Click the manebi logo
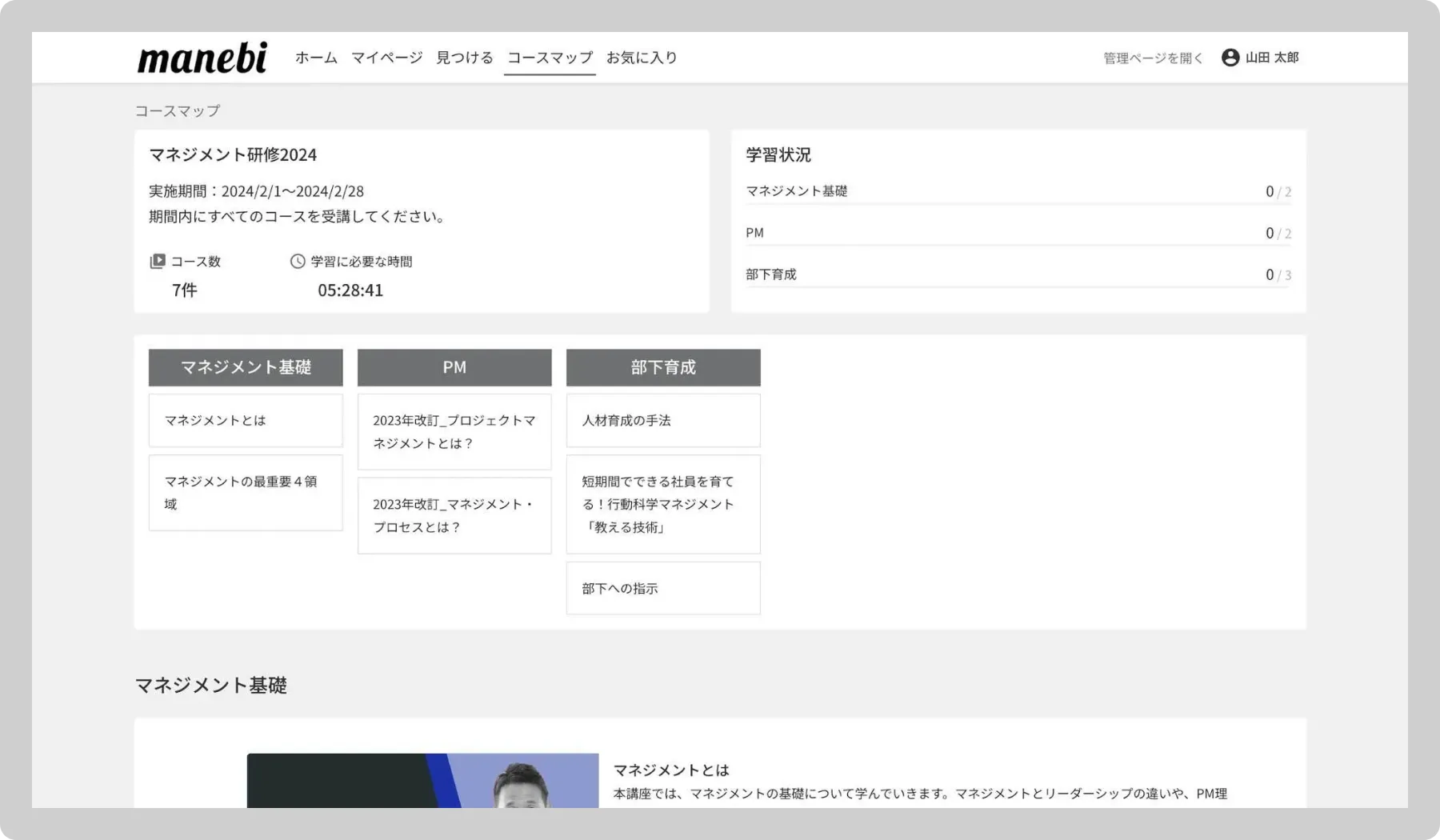Image resolution: width=1440 pixels, height=840 pixels. [x=202, y=58]
